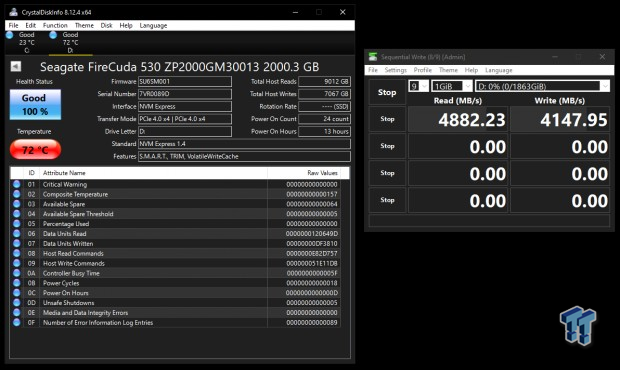Click the second row Stop button in CrystalDiskMark
The height and width of the screenshot is (370, 620).
tap(387, 146)
